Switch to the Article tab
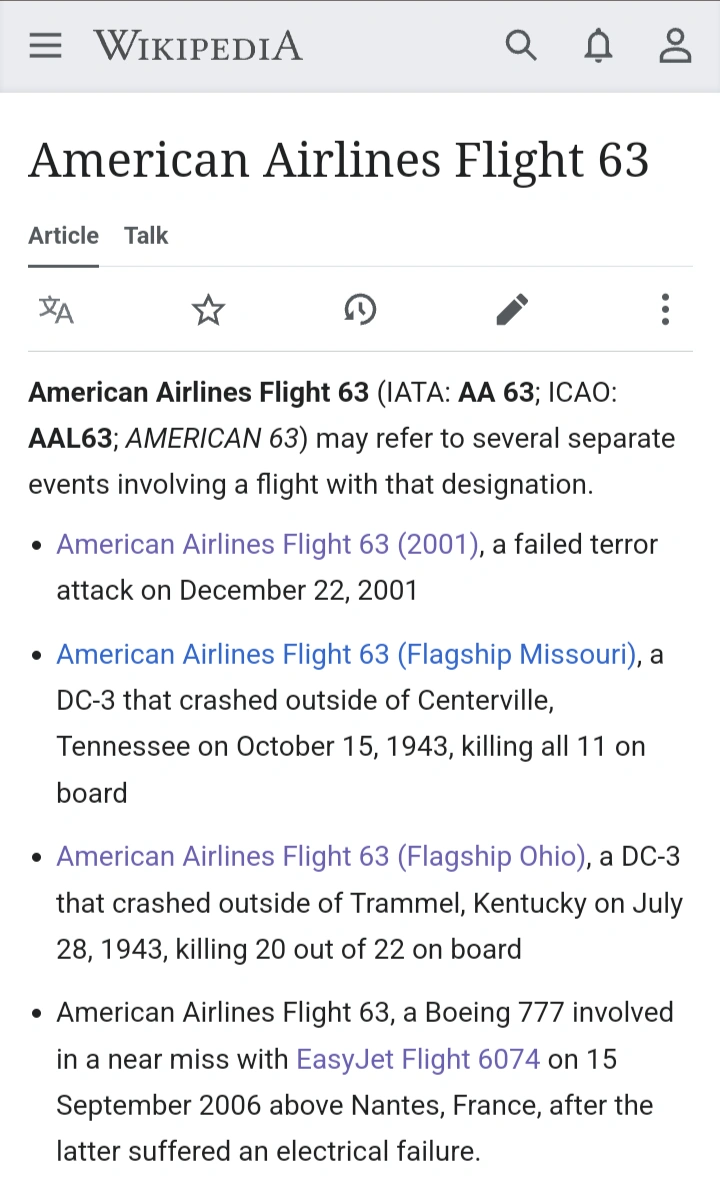The image size is (720, 1181). click(63, 236)
